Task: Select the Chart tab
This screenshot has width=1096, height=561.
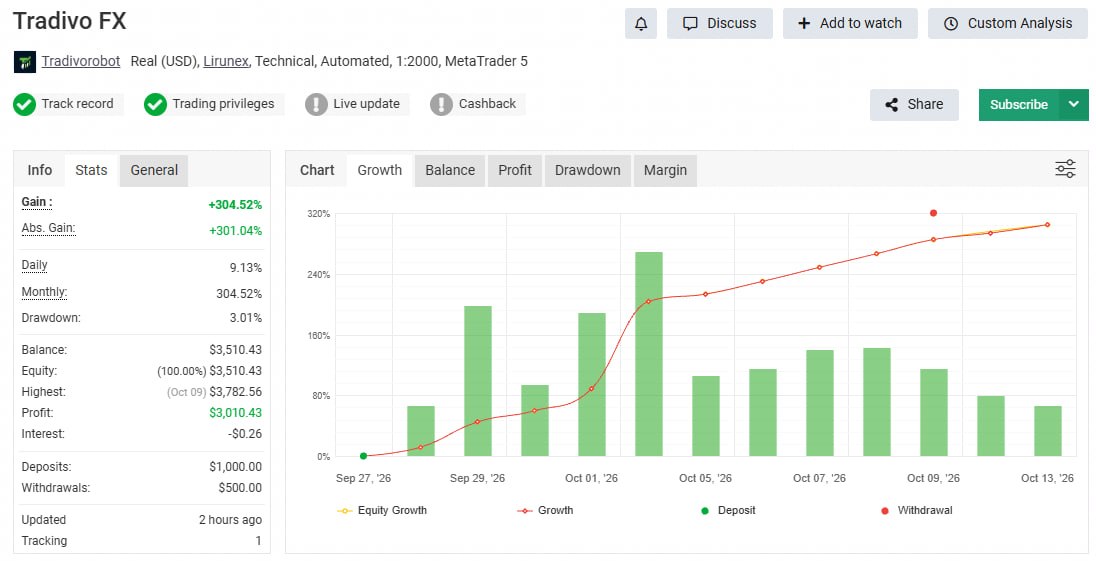Action: [317, 170]
